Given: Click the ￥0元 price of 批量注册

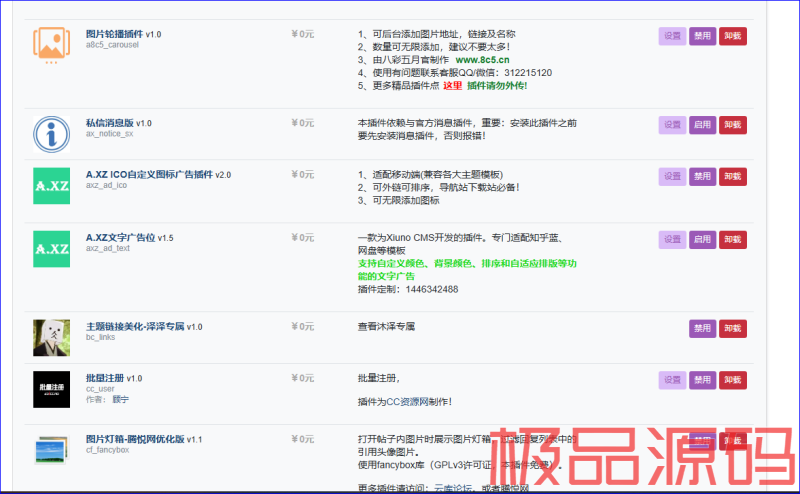Looking at the screenshot, I should click(303, 378).
